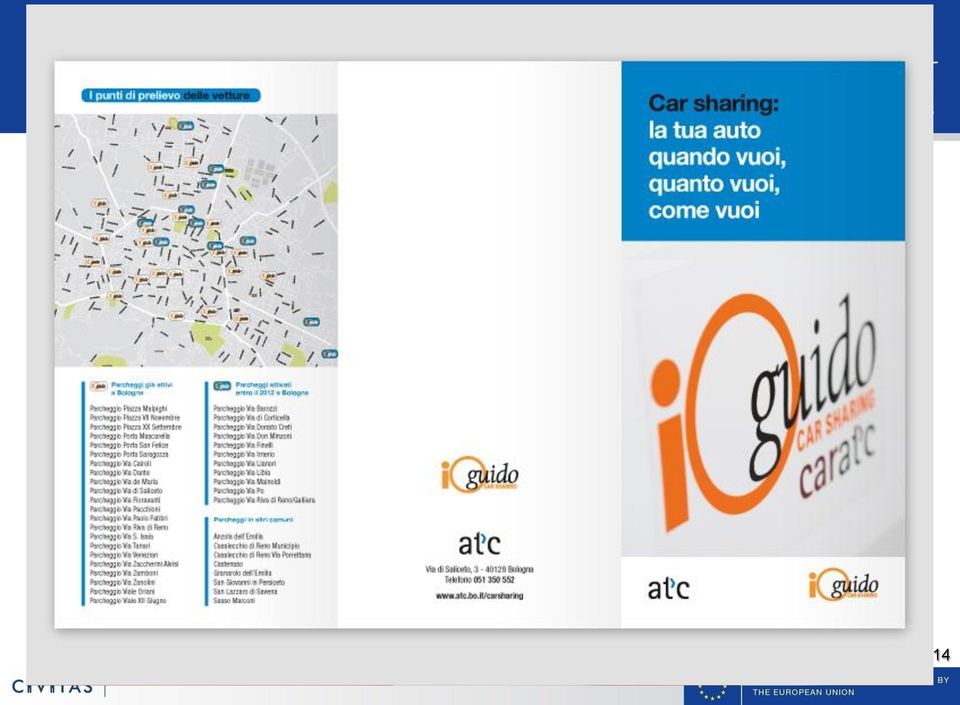Click the 'Car sharing:' cover headline
Screen dimensions: 960x705
[714, 103]
